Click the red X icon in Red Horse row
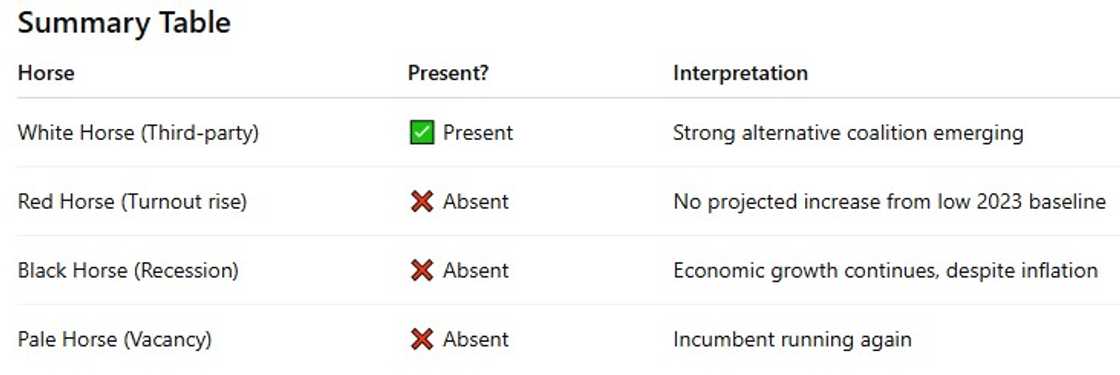The height and width of the screenshot is (375, 1120). click(422, 201)
